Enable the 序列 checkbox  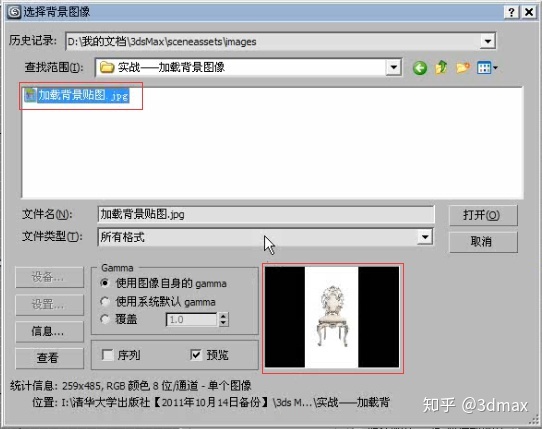point(108,355)
